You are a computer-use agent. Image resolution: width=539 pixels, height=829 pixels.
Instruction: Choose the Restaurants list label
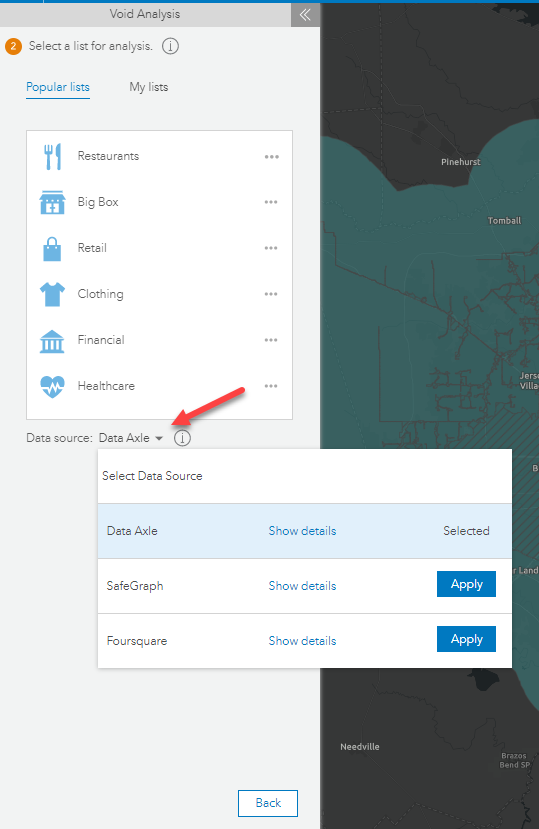108,156
